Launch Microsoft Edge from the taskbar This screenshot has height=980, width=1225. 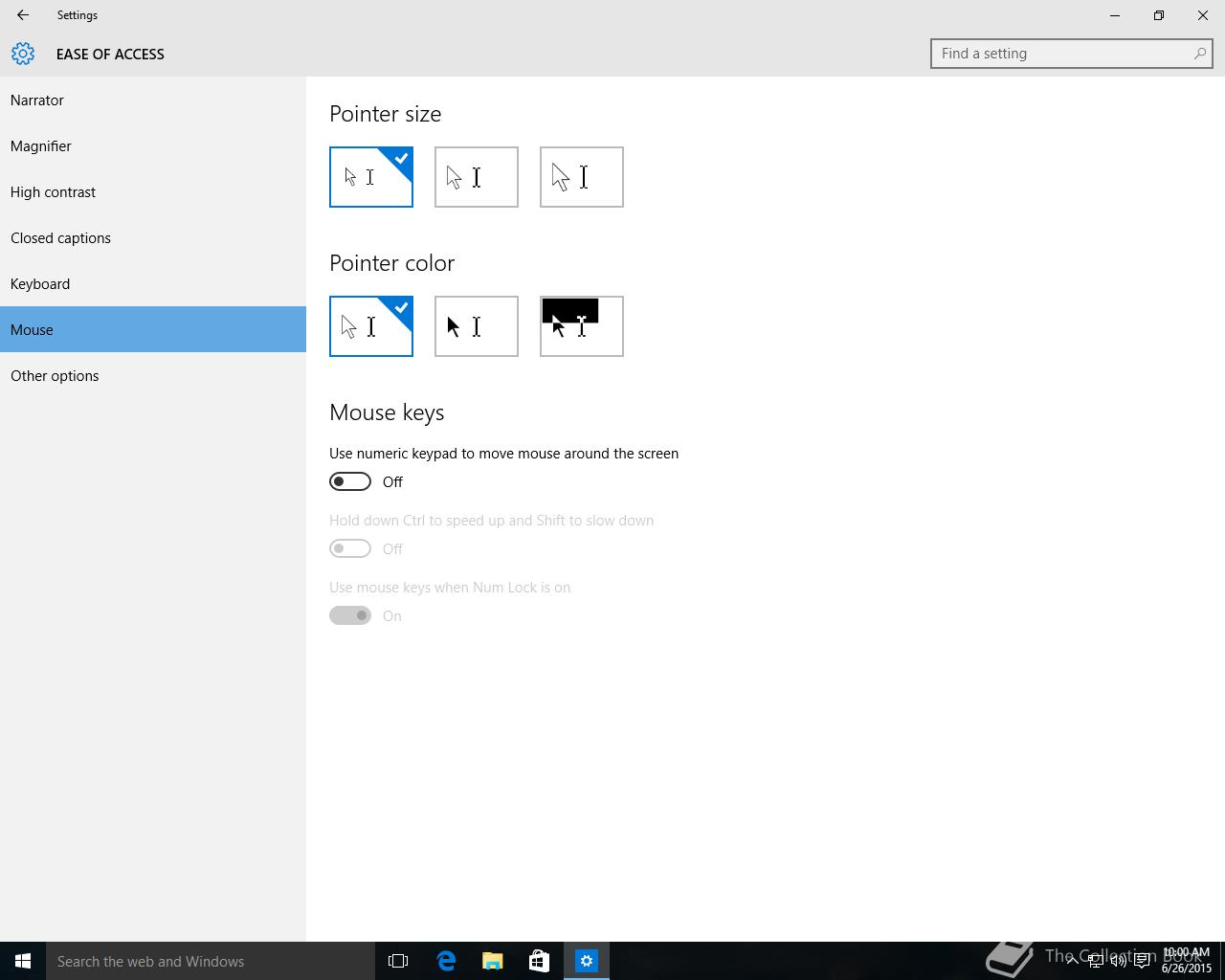(446, 961)
